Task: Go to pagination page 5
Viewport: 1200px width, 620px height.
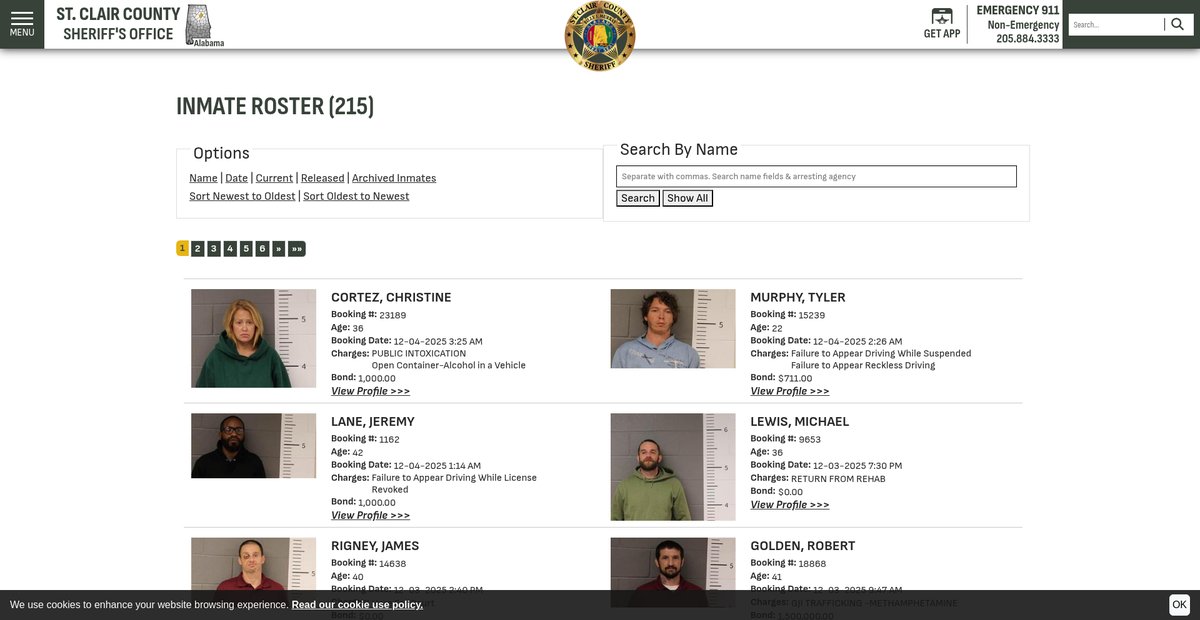Action: pos(246,249)
